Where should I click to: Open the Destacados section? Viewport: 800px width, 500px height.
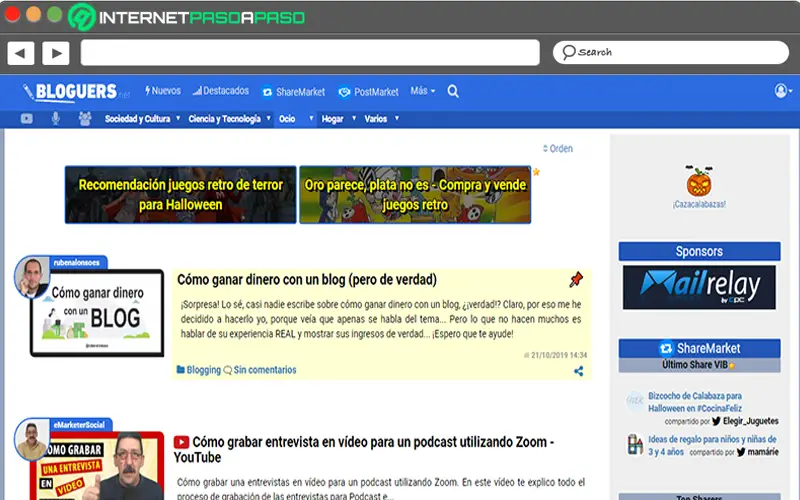coord(221,91)
